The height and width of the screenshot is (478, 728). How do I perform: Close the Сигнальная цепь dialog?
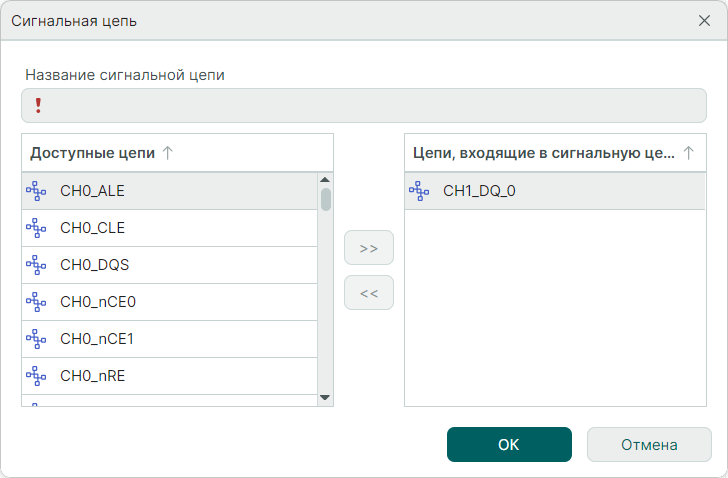click(704, 20)
